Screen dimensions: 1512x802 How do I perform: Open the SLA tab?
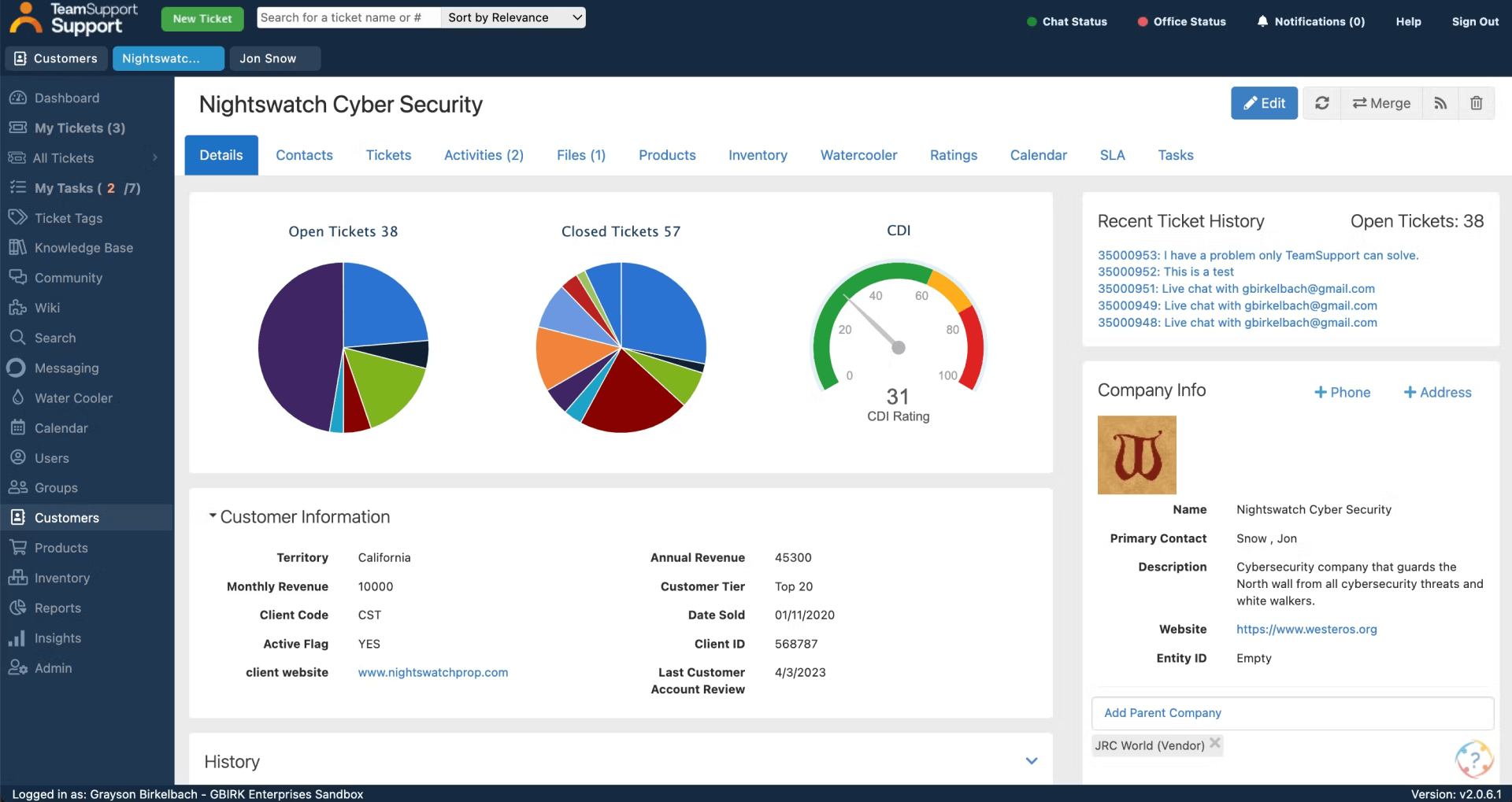pos(1112,155)
